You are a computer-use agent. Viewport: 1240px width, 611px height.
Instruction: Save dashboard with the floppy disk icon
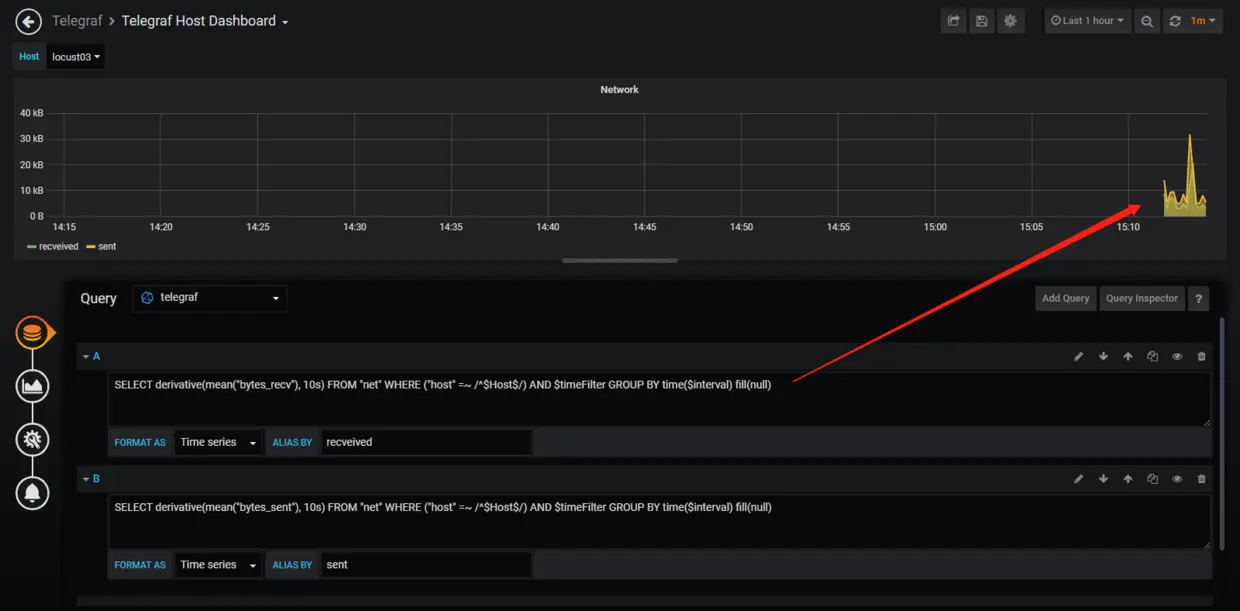click(982, 21)
